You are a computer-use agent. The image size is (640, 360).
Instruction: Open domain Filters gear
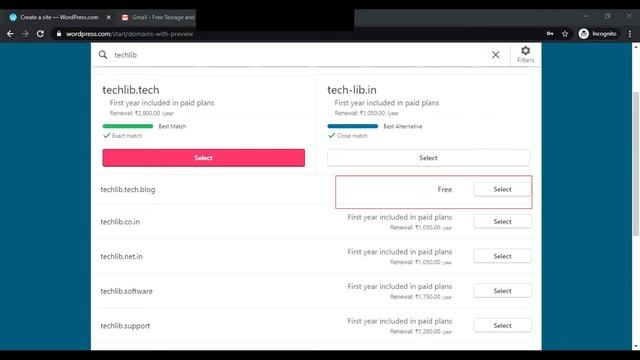525,54
